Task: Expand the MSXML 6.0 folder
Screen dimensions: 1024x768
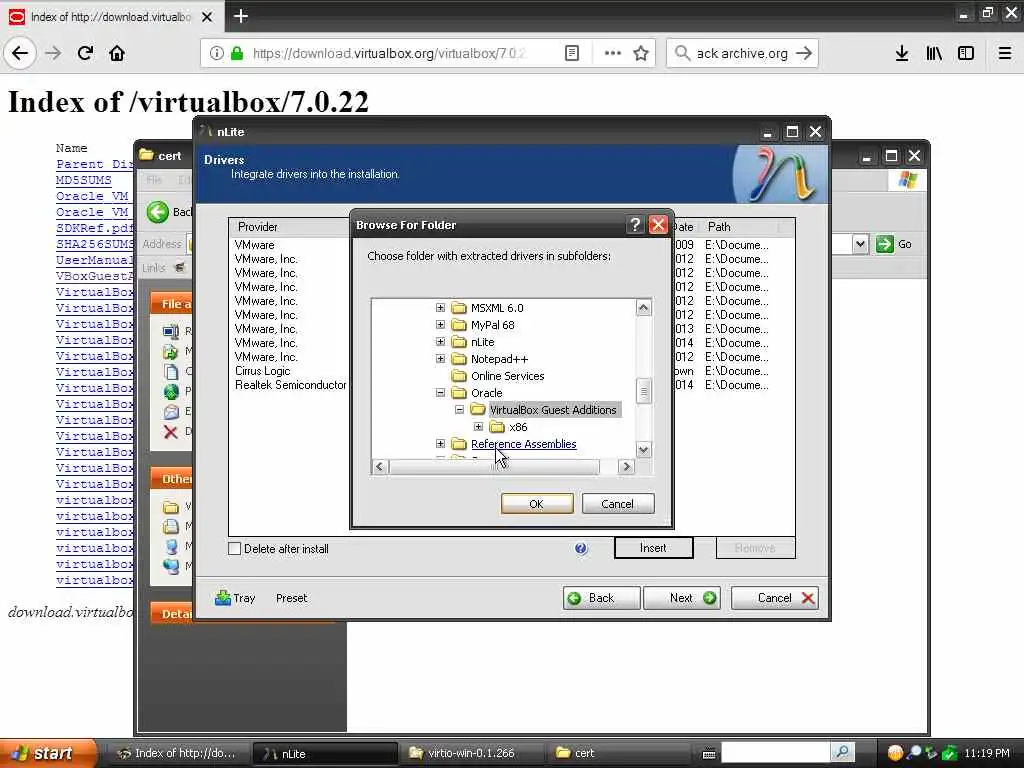Action: pyautogui.click(x=440, y=308)
